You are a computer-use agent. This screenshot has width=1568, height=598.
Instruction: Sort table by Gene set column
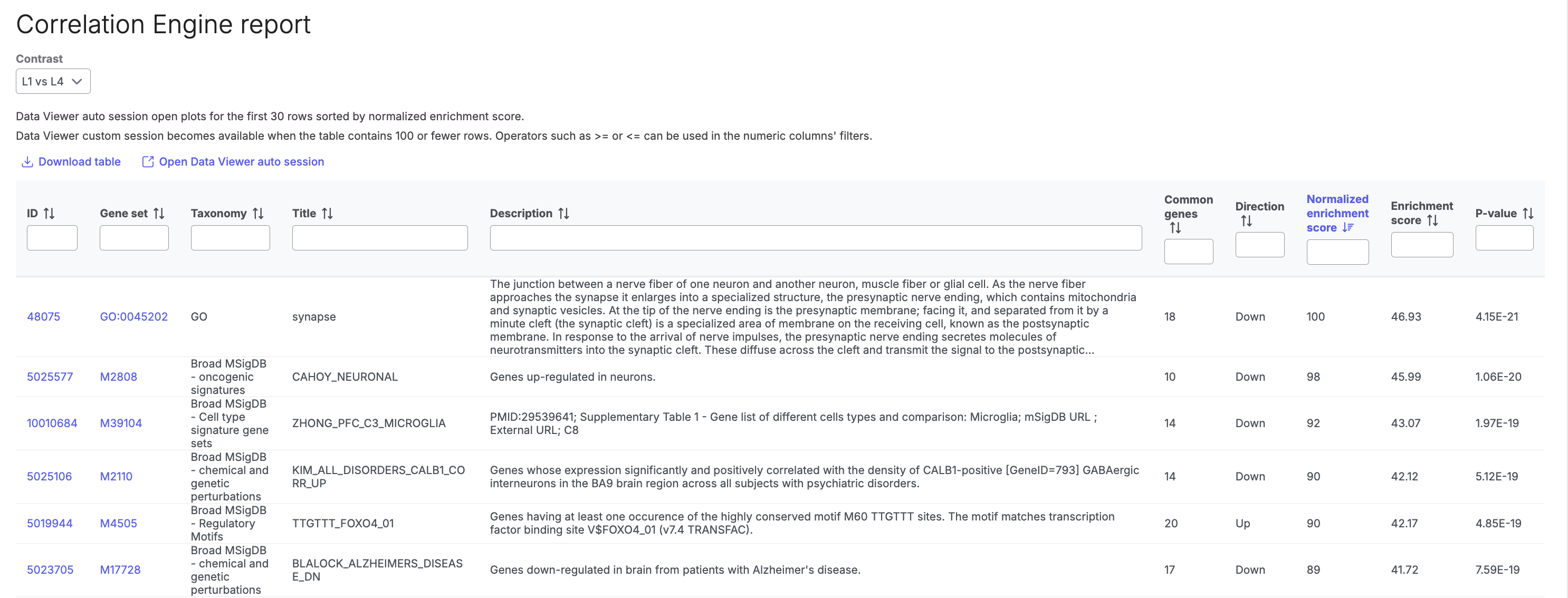159,214
